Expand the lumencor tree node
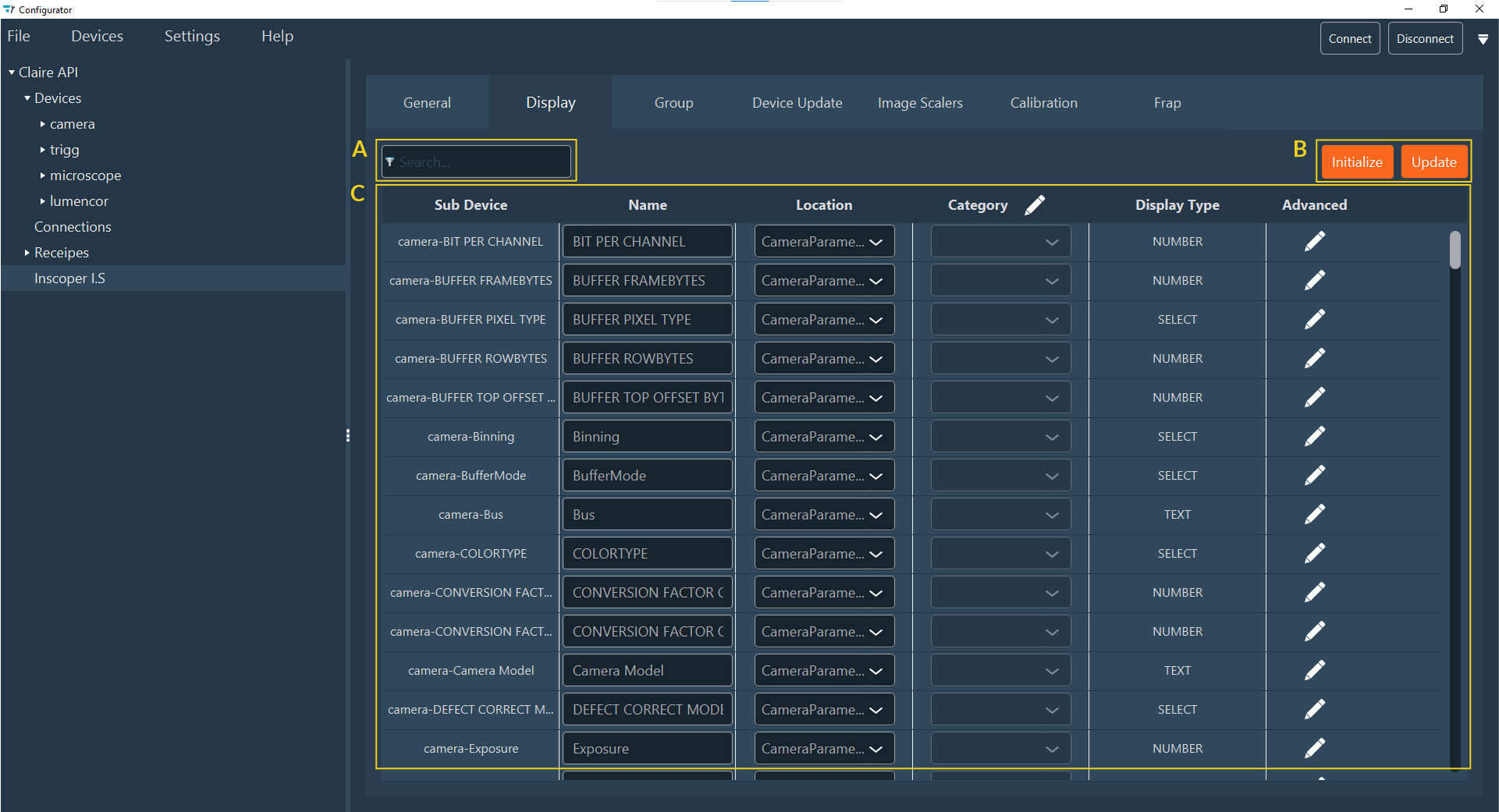 [x=43, y=200]
